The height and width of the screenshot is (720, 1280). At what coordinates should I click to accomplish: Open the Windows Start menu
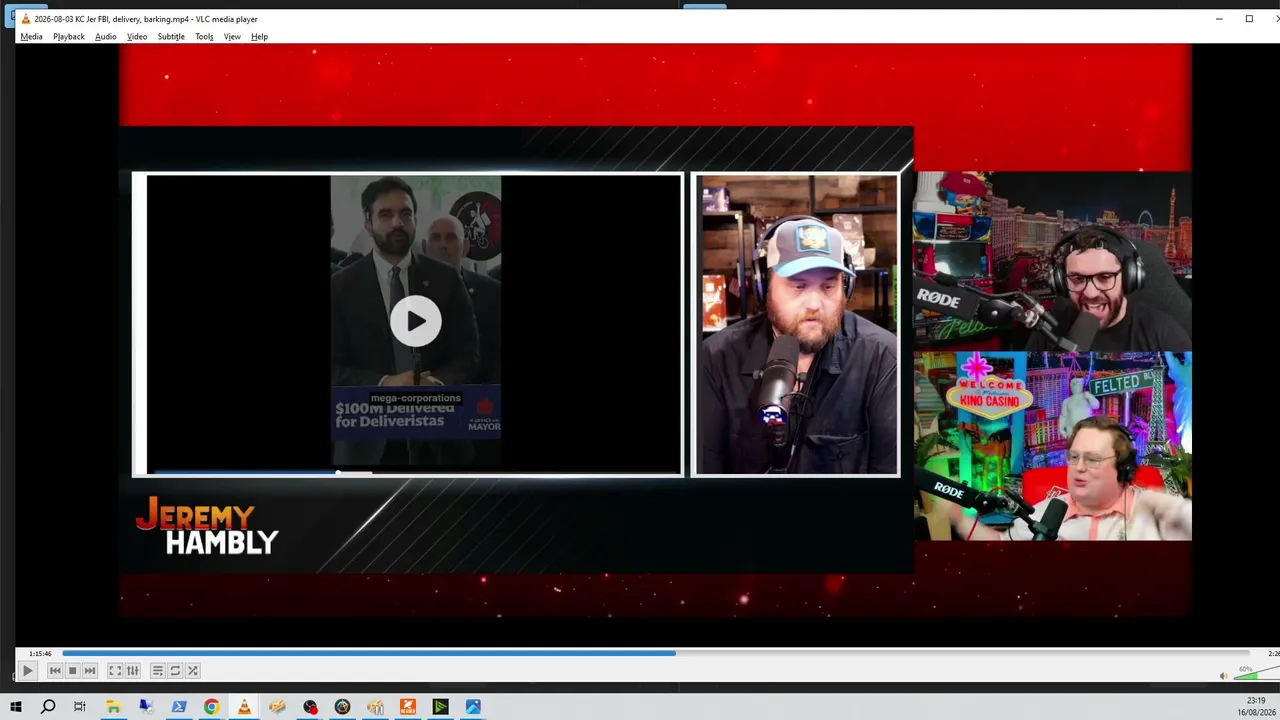16,707
